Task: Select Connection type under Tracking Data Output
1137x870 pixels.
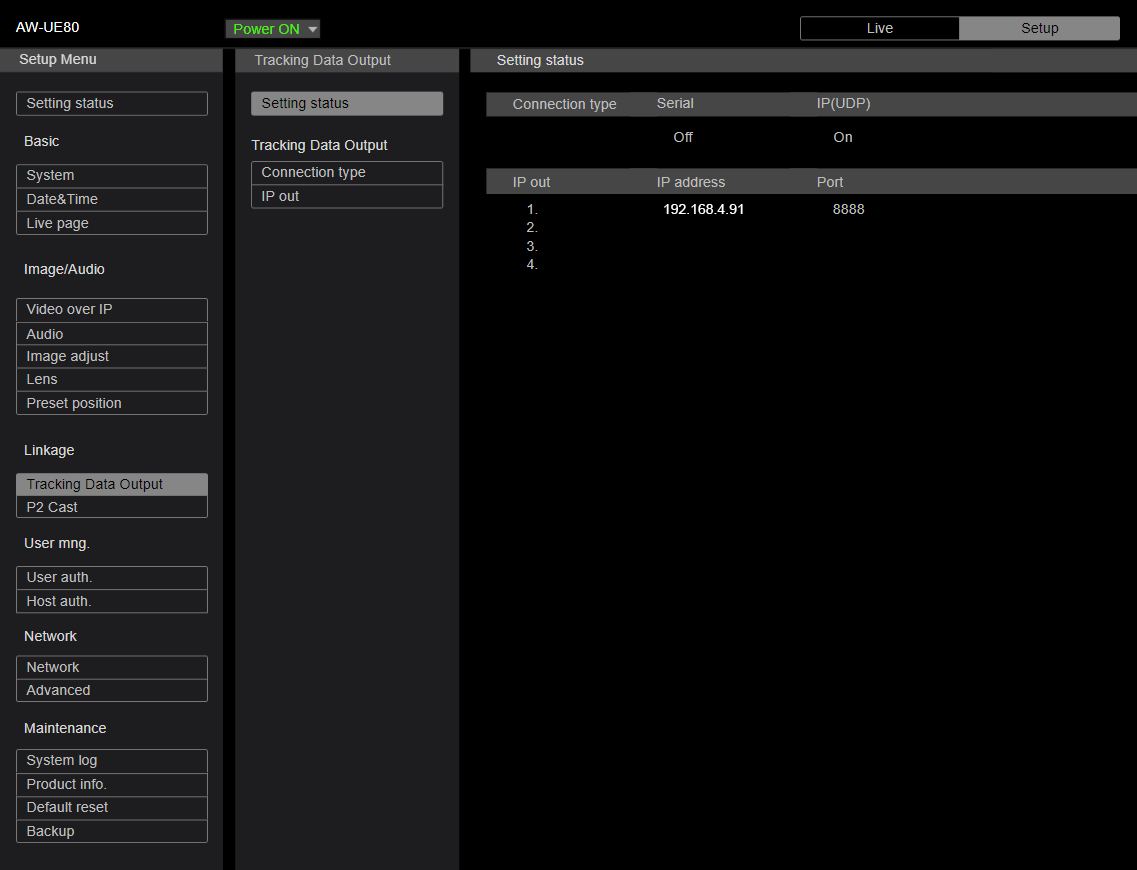Action: point(347,173)
